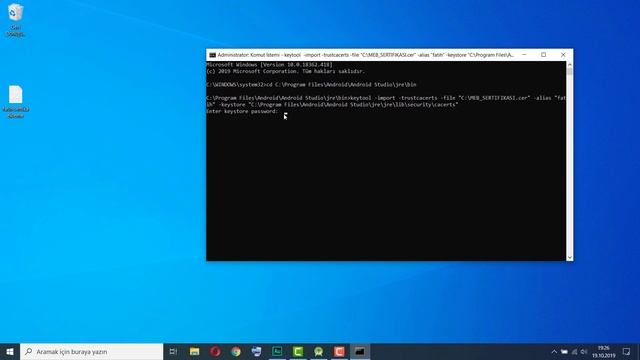This screenshot has height=360, width=640.
Task: Open the Windows Start menu
Action: click(x=10, y=351)
